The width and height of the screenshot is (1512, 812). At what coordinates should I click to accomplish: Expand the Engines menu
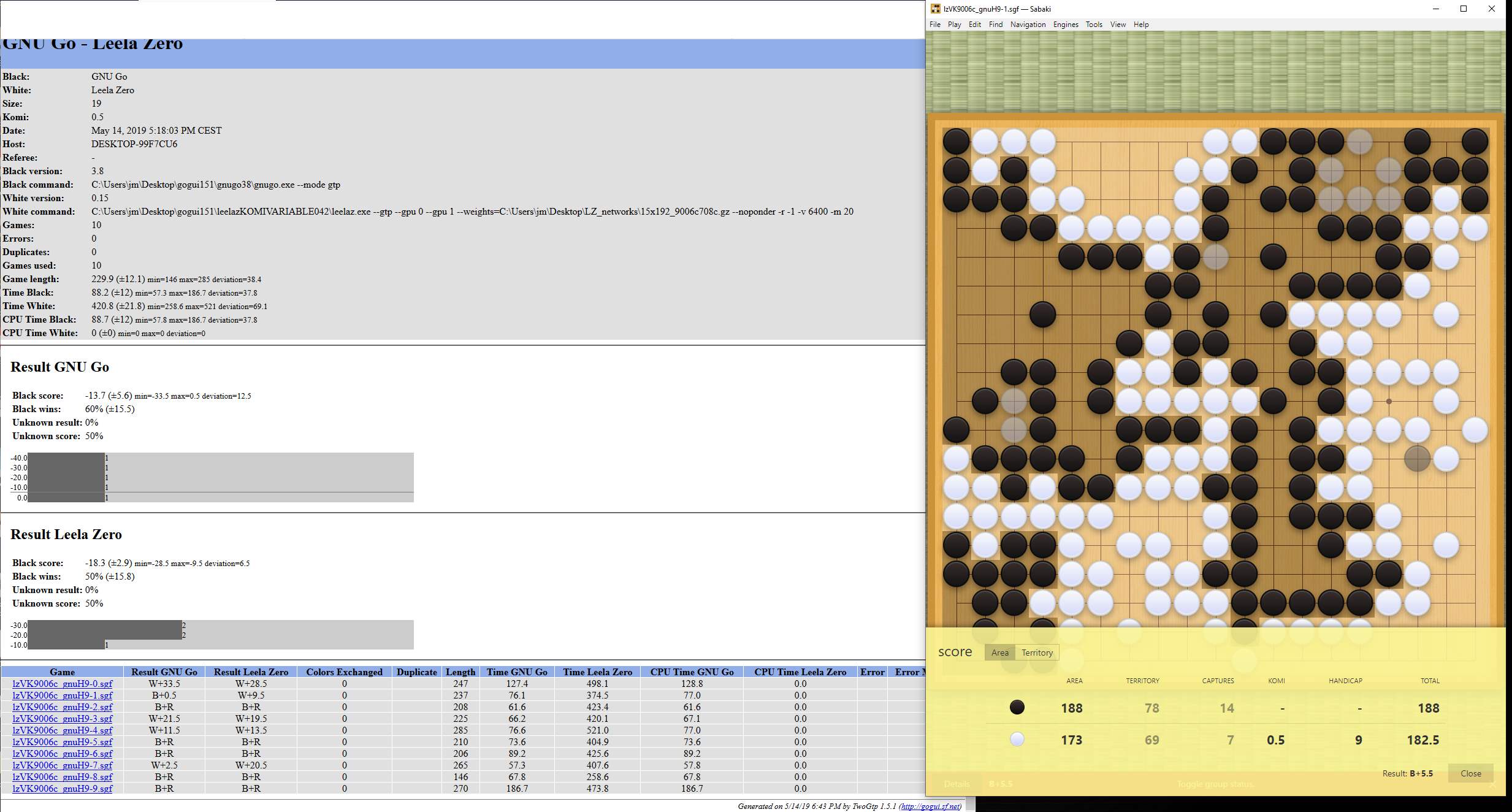click(1066, 25)
